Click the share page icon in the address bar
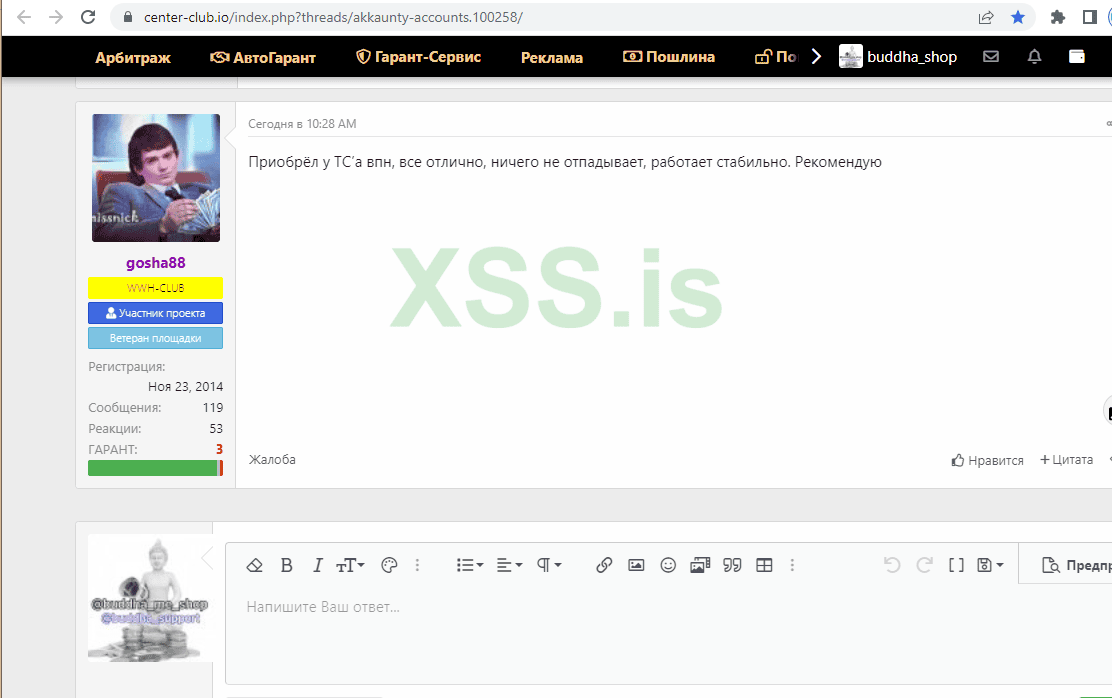 pos(986,18)
